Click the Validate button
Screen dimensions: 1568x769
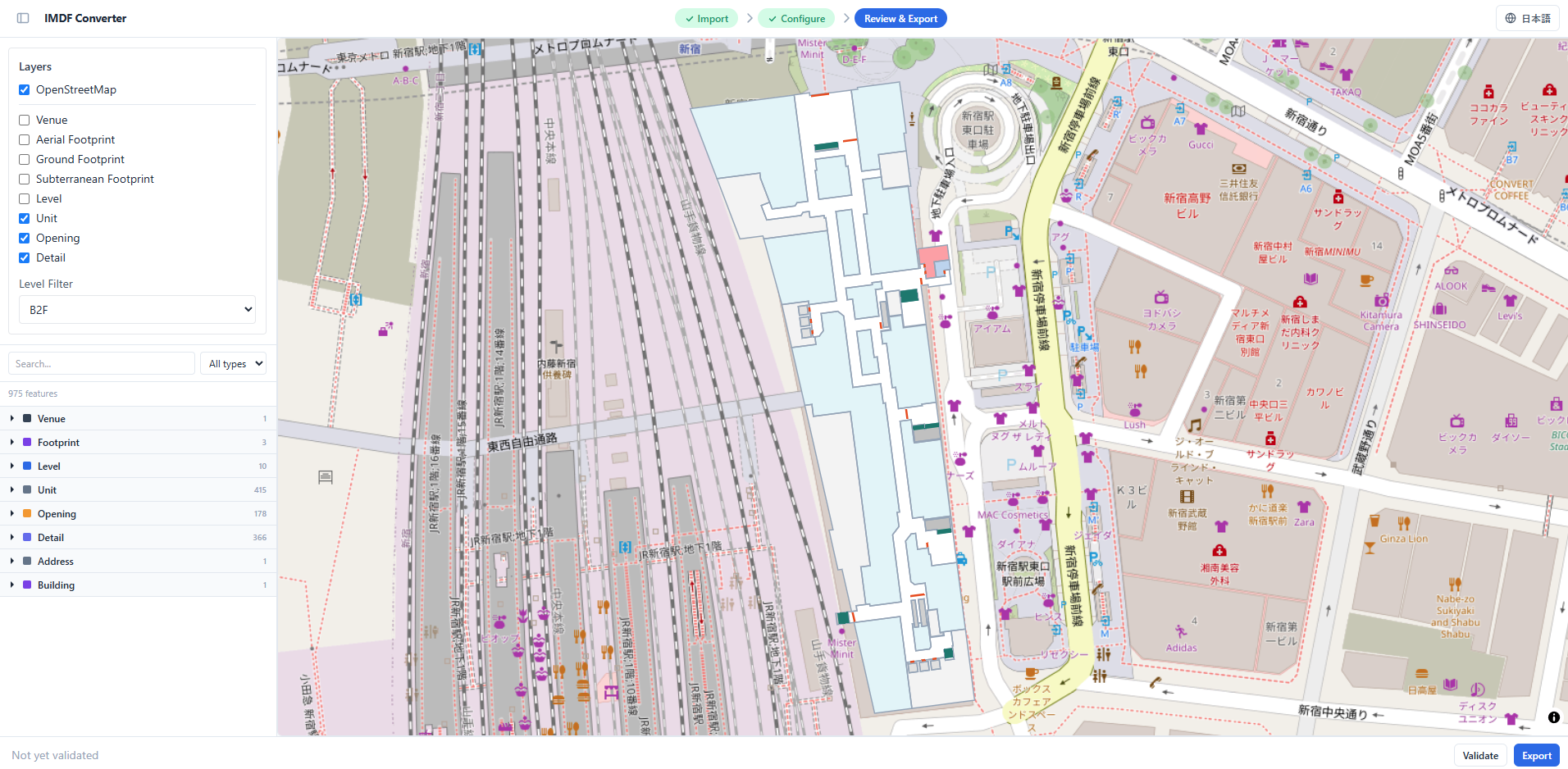pyautogui.click(x=1480, y=755)
